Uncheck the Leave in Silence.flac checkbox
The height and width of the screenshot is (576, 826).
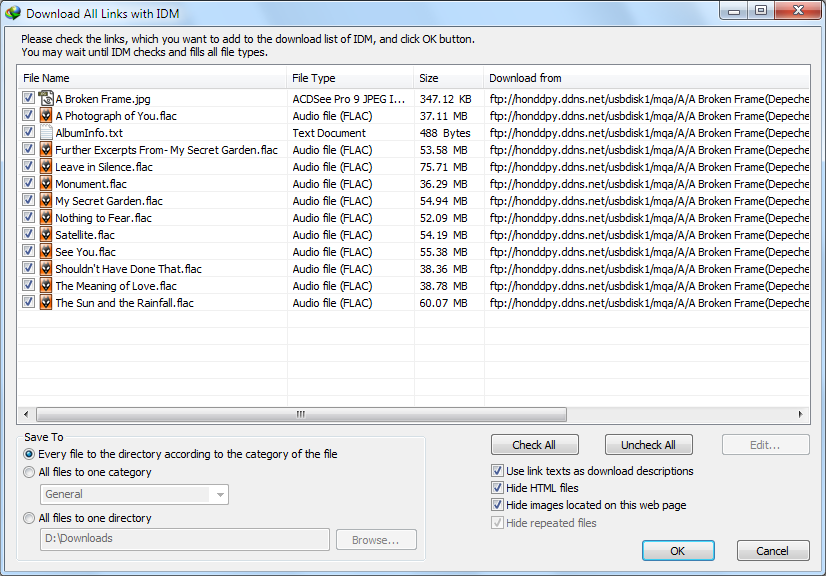click(28, 165)
